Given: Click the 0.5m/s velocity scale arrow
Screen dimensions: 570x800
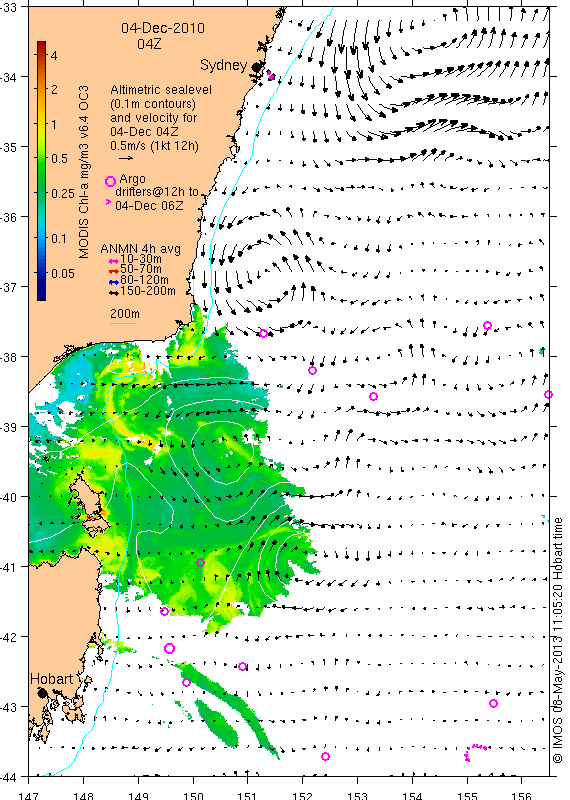Looking at the screenshot, I should [x=126, y=158].
